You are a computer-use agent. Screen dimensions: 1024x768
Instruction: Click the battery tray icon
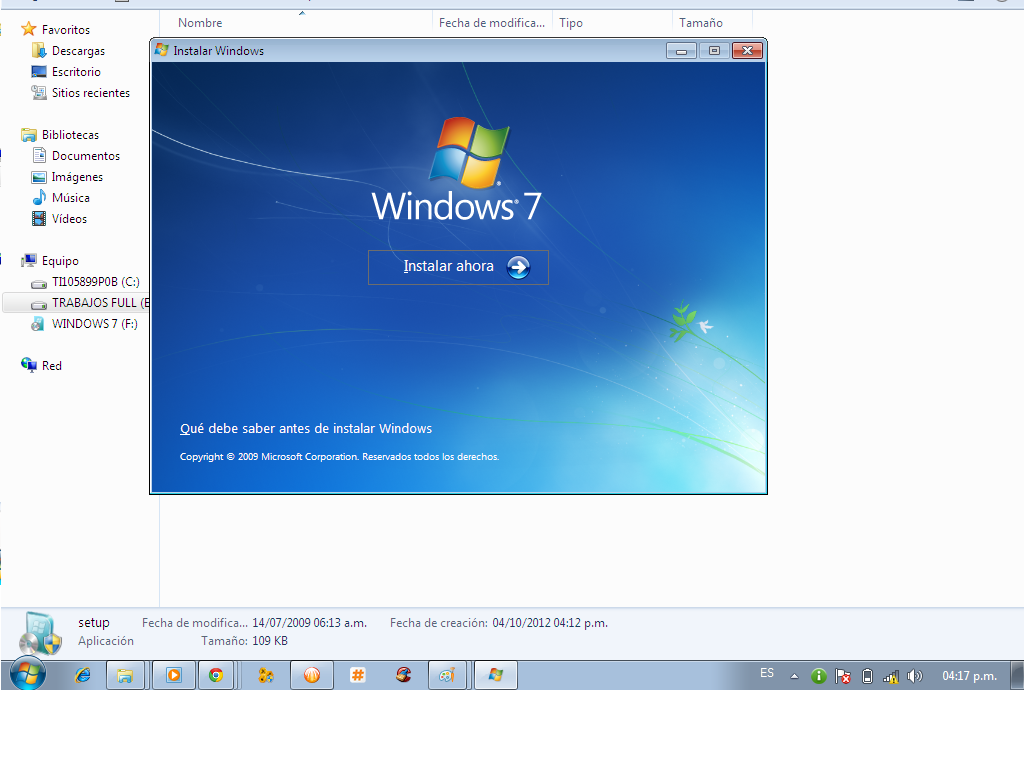pos(867,676)
